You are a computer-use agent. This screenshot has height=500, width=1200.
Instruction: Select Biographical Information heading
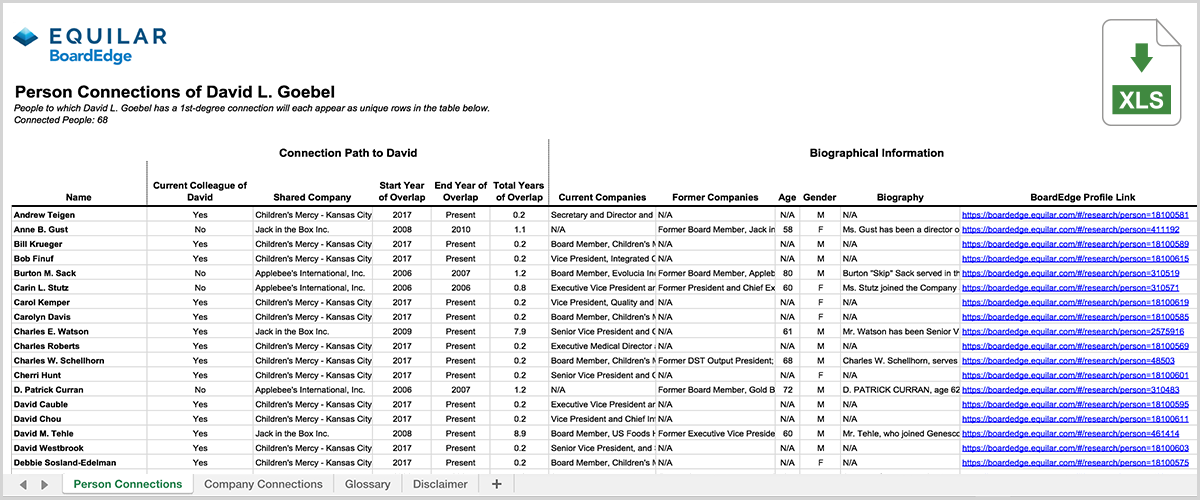click(x=876, y=153)
